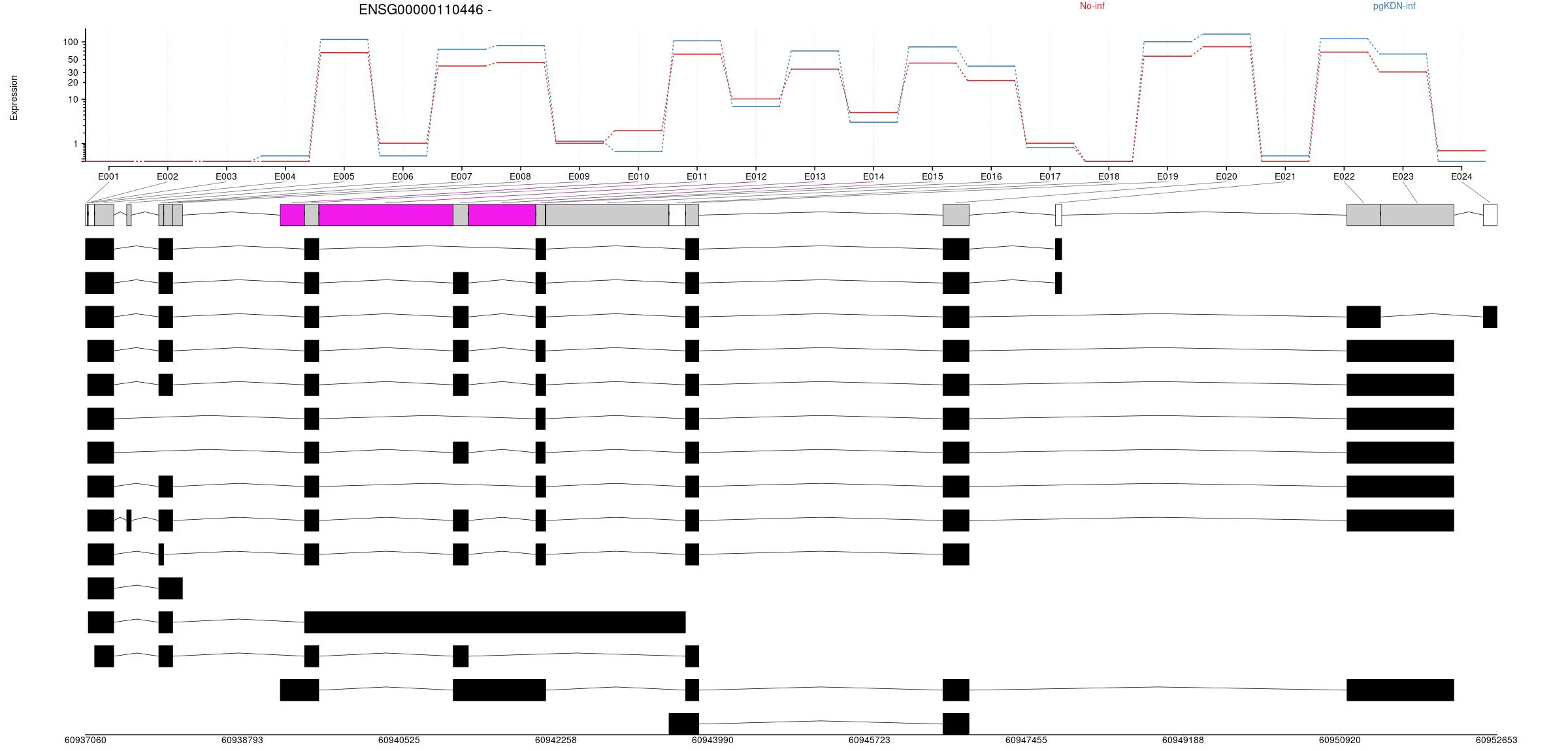The height and width of the screenshot is (751, 1568).
Task: Click exon bin label E014
Action: [874, 176]
